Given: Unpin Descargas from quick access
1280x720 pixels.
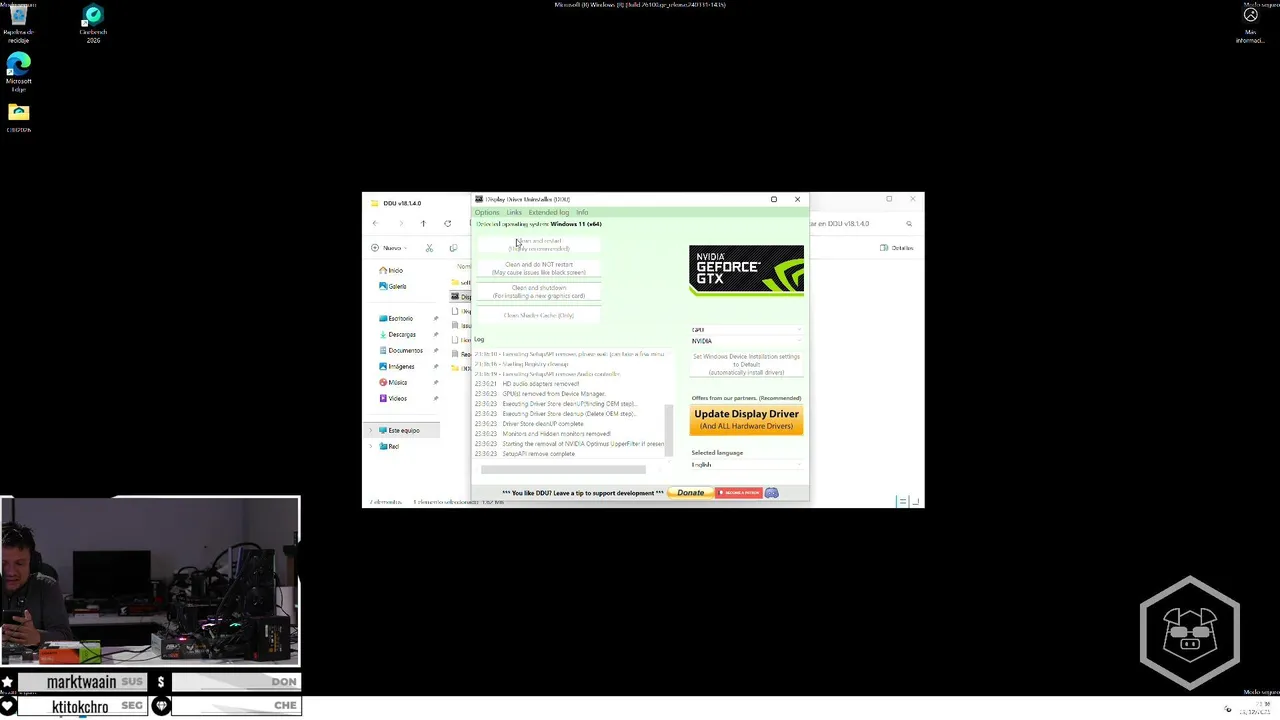Looking at the screenshot, I should [436, 334].
